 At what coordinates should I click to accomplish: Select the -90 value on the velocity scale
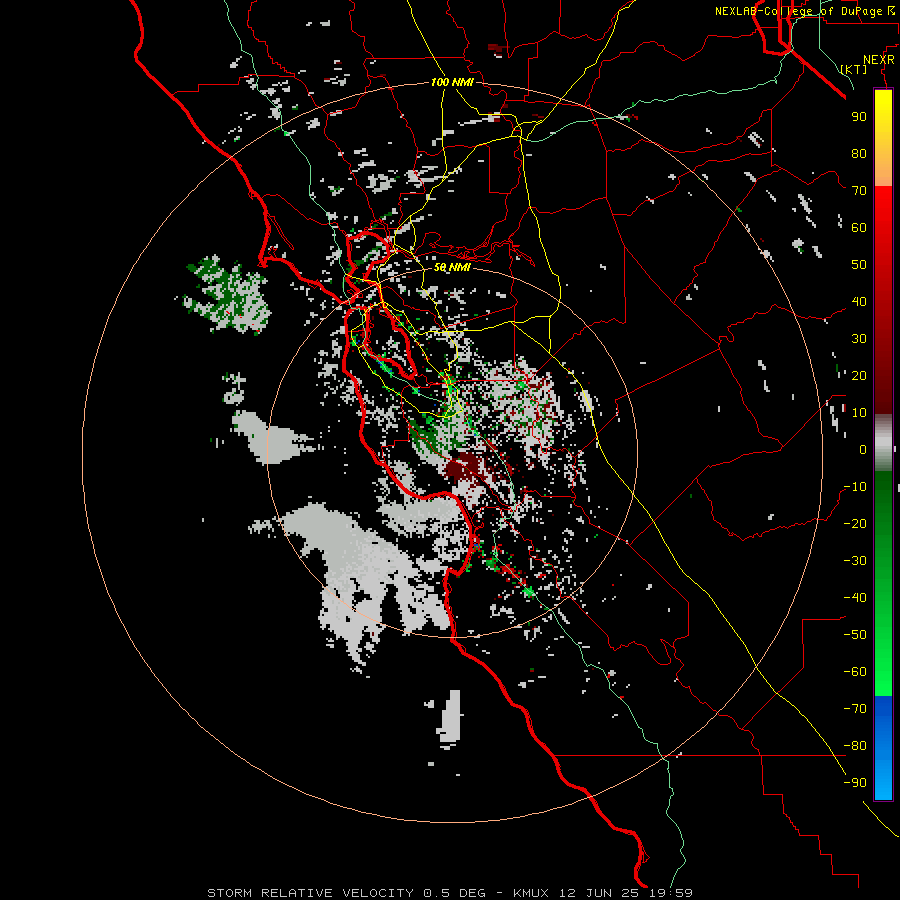[x=855, y=783]
